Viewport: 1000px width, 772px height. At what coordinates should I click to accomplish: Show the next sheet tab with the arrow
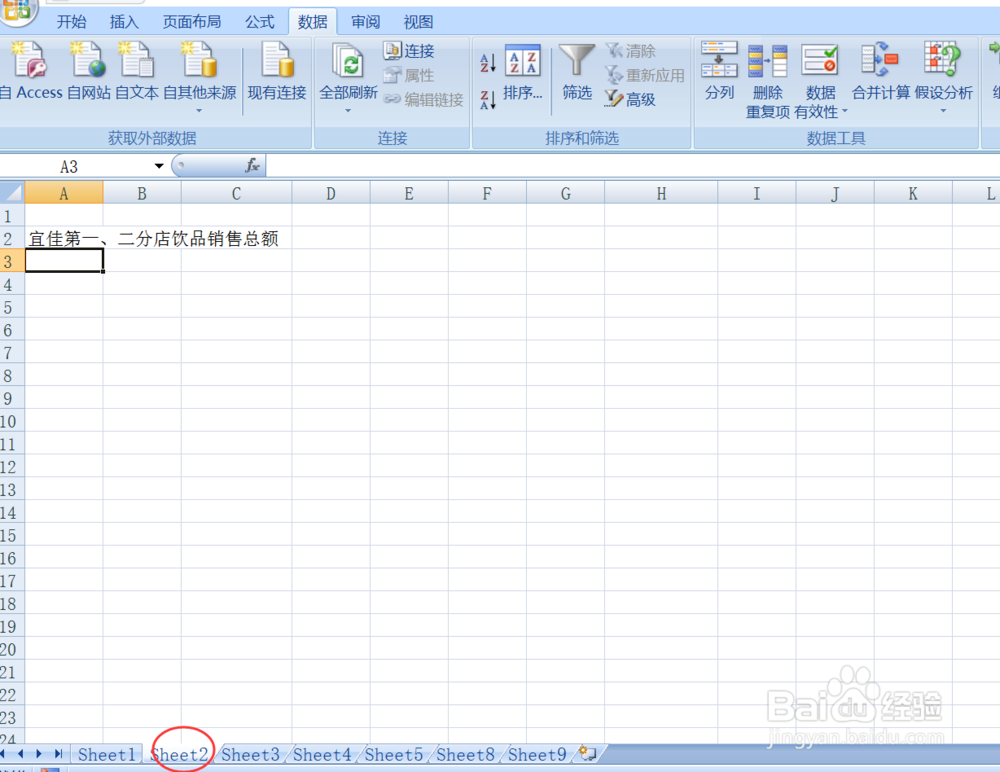click(39, 754)
